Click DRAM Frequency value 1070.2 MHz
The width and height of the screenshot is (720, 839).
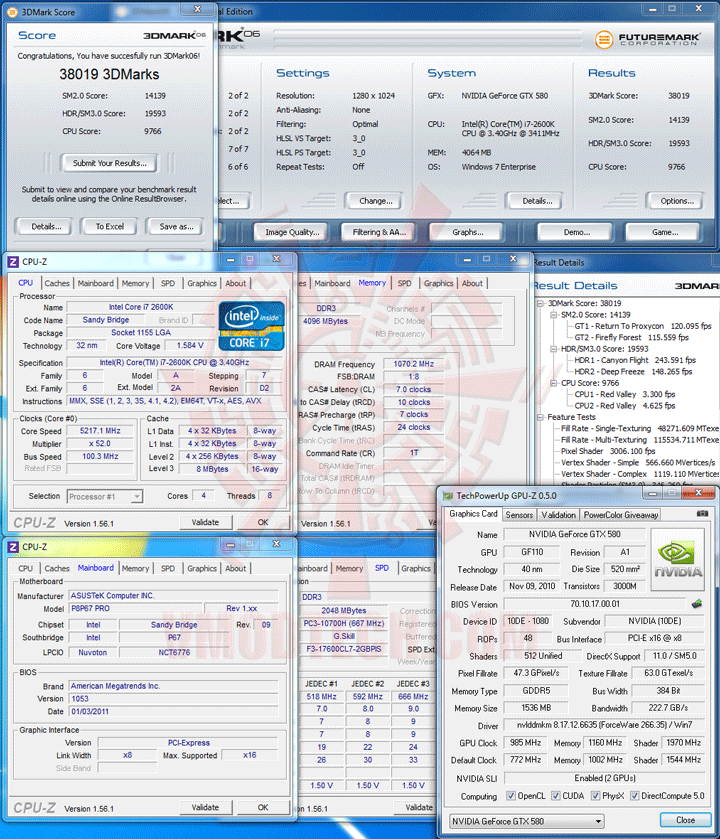pos(413,364)
